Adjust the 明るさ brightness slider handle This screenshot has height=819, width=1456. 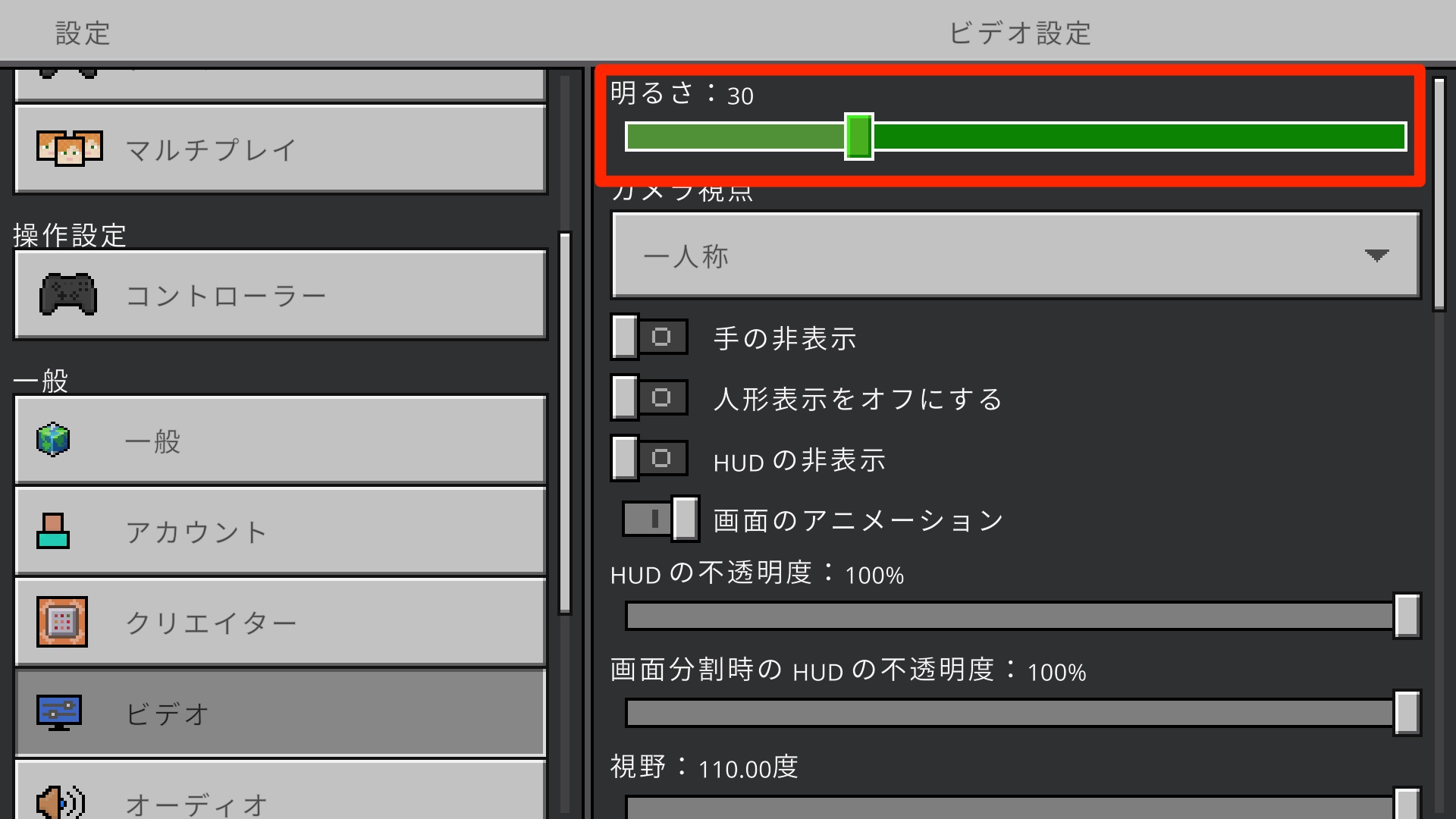click(x=860, y=136)
